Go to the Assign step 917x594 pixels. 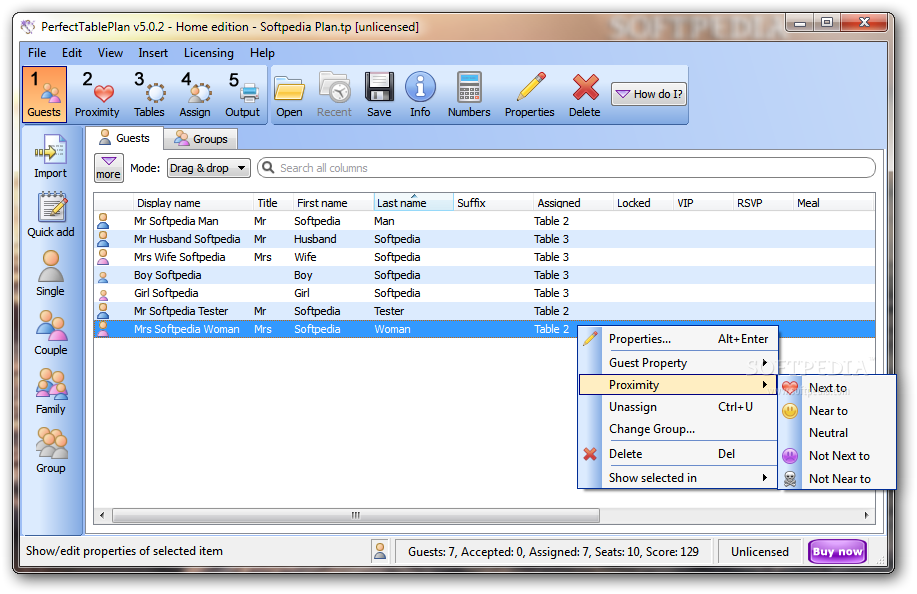point(195,94)
